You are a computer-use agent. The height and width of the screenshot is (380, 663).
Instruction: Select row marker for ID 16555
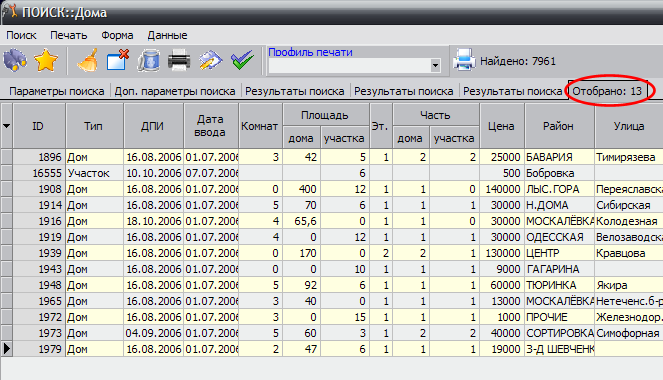point(6,173)
